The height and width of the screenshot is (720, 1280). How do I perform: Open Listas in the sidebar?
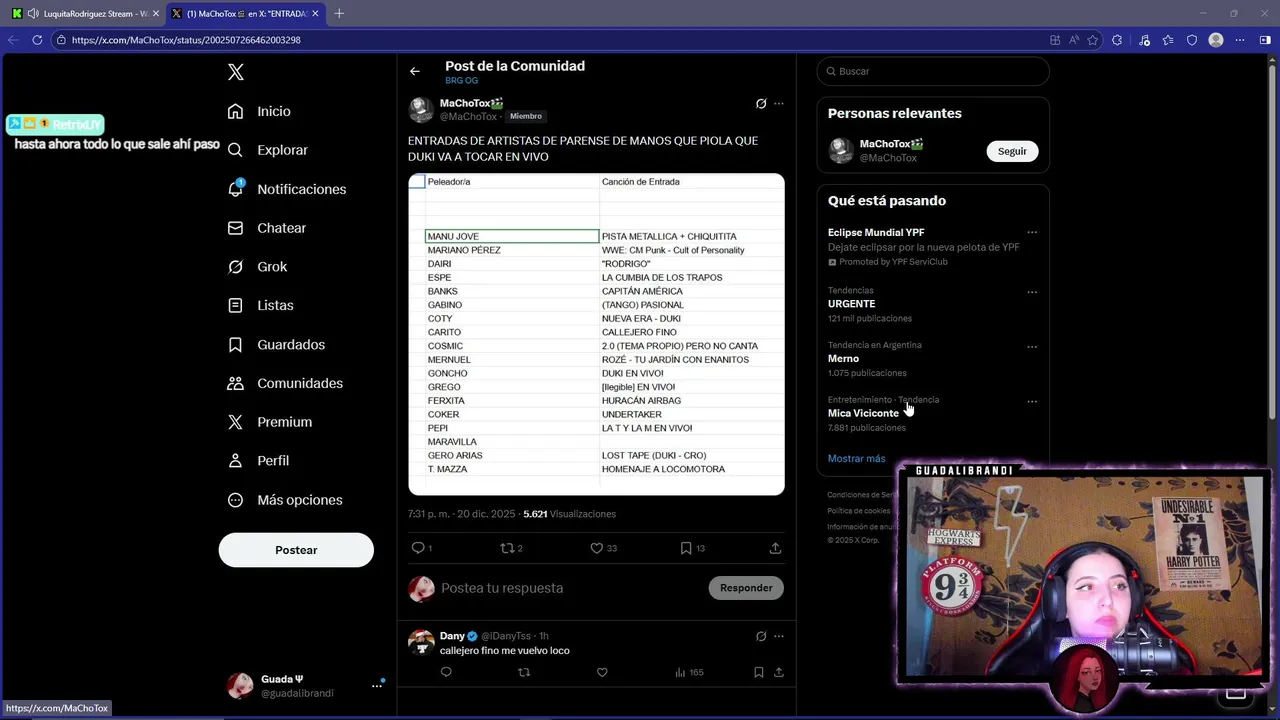point(261,305)
